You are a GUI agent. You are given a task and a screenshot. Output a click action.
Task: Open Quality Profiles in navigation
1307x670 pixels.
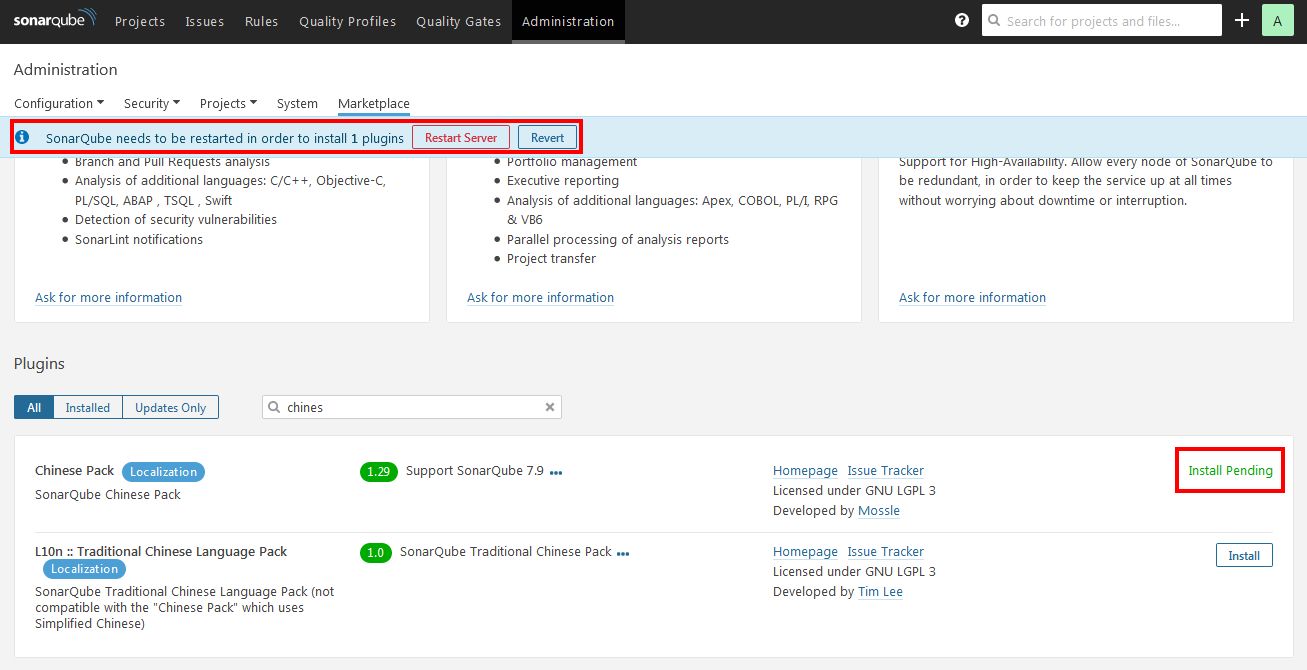[x=347, y=21]
